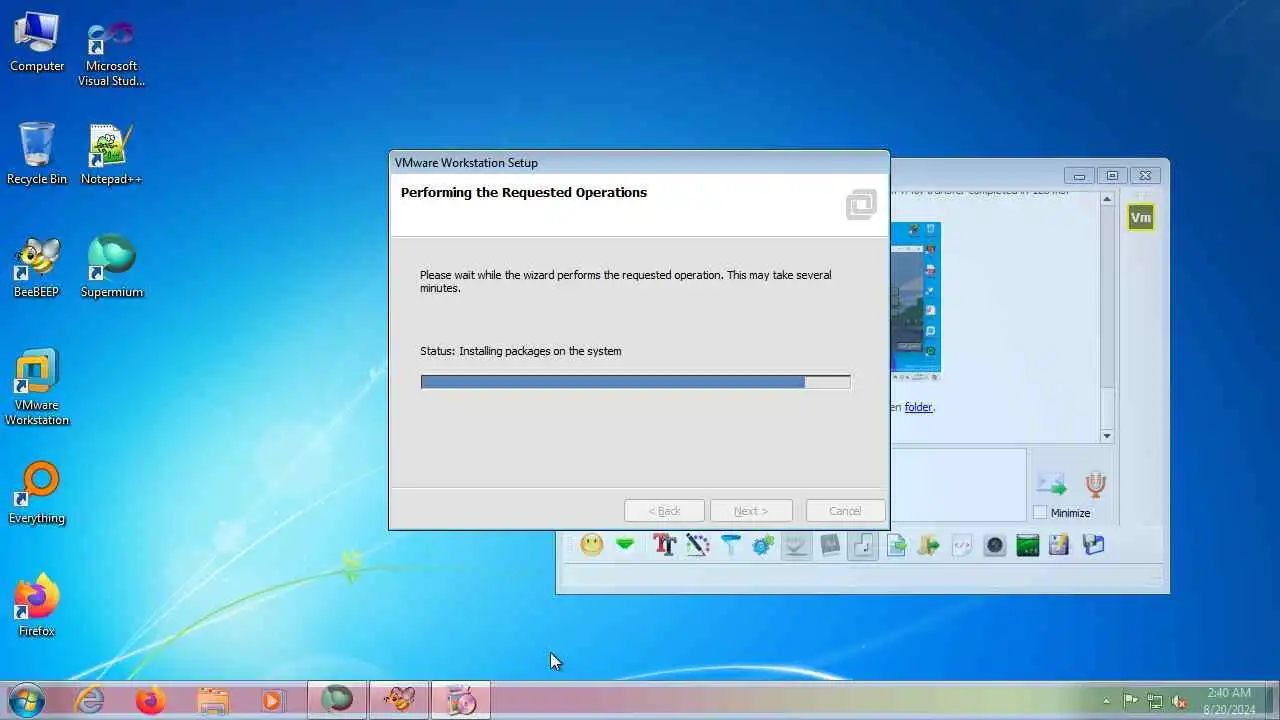Open the folder link in BeeBEEP chat
Image resolution: width=1280 pixels, height=720 pixels.
tap(918, 407)
